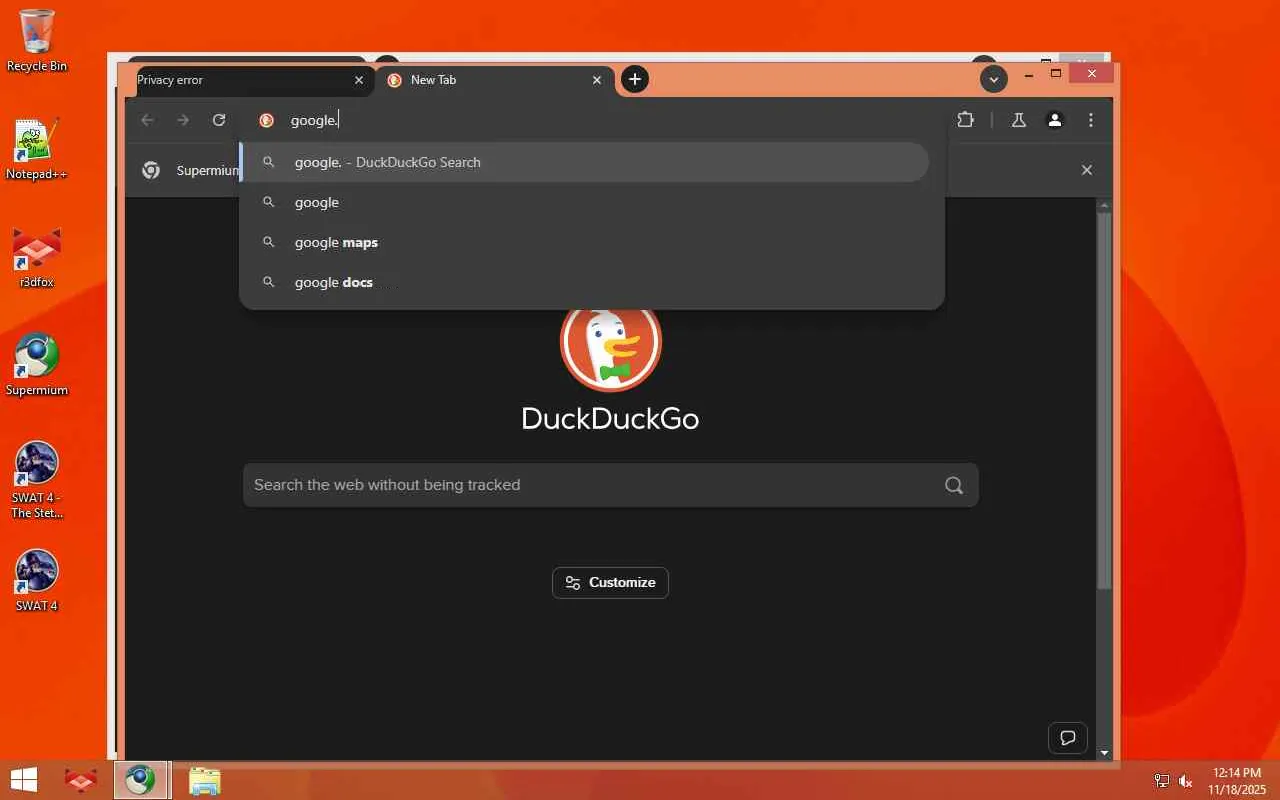Open r3dfox from the taskbar
This screenshot has width=1280, height=800.
[x=81, y=780]
